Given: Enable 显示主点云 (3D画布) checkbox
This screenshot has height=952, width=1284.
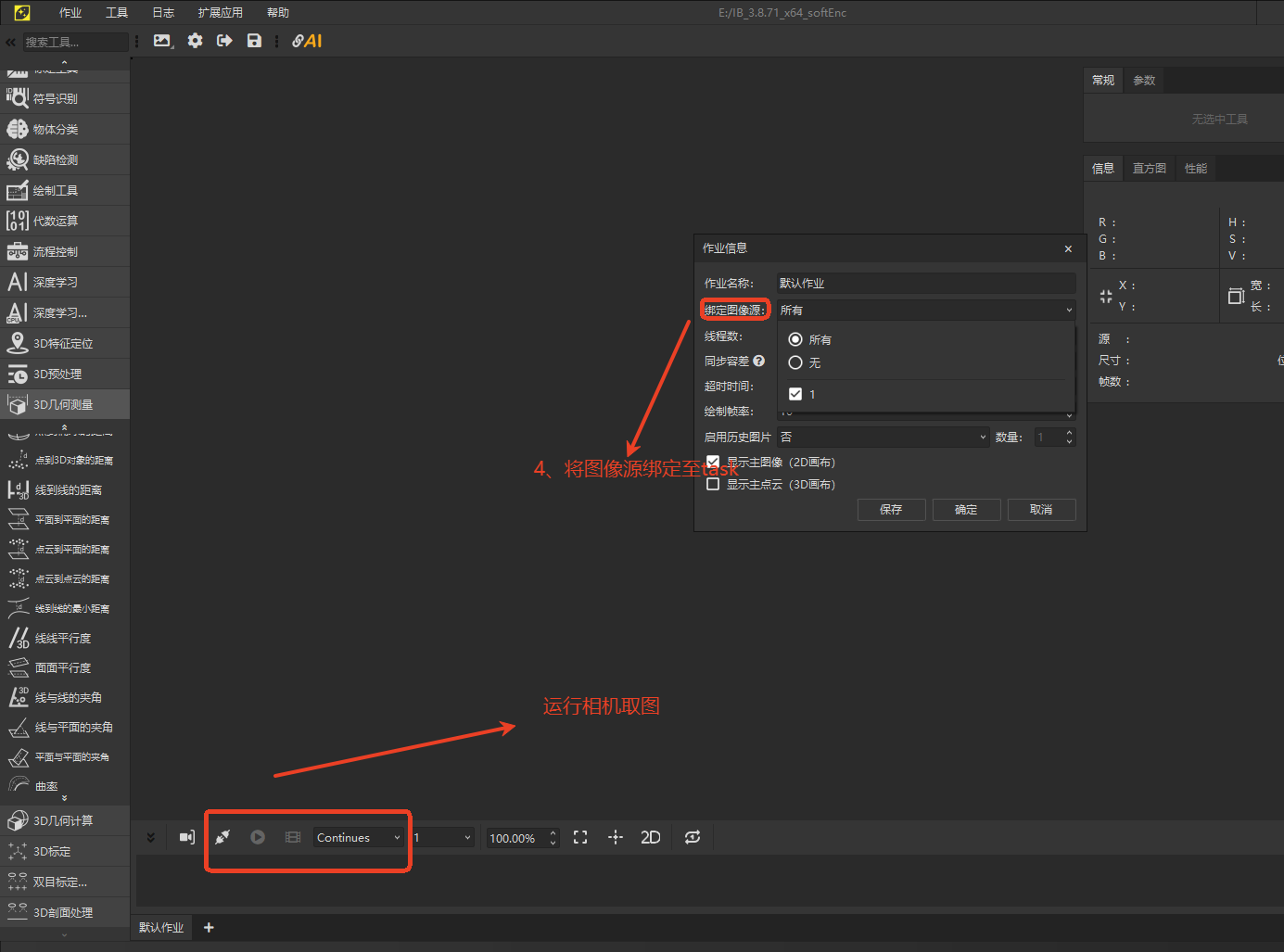Looking at the screenshot, I should (x=713, y=484).
